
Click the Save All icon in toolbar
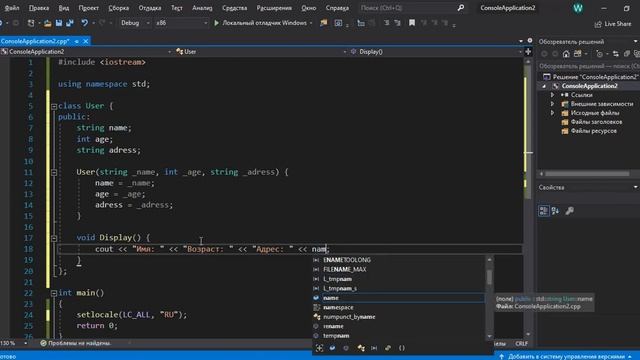click(x=70, y=23)
